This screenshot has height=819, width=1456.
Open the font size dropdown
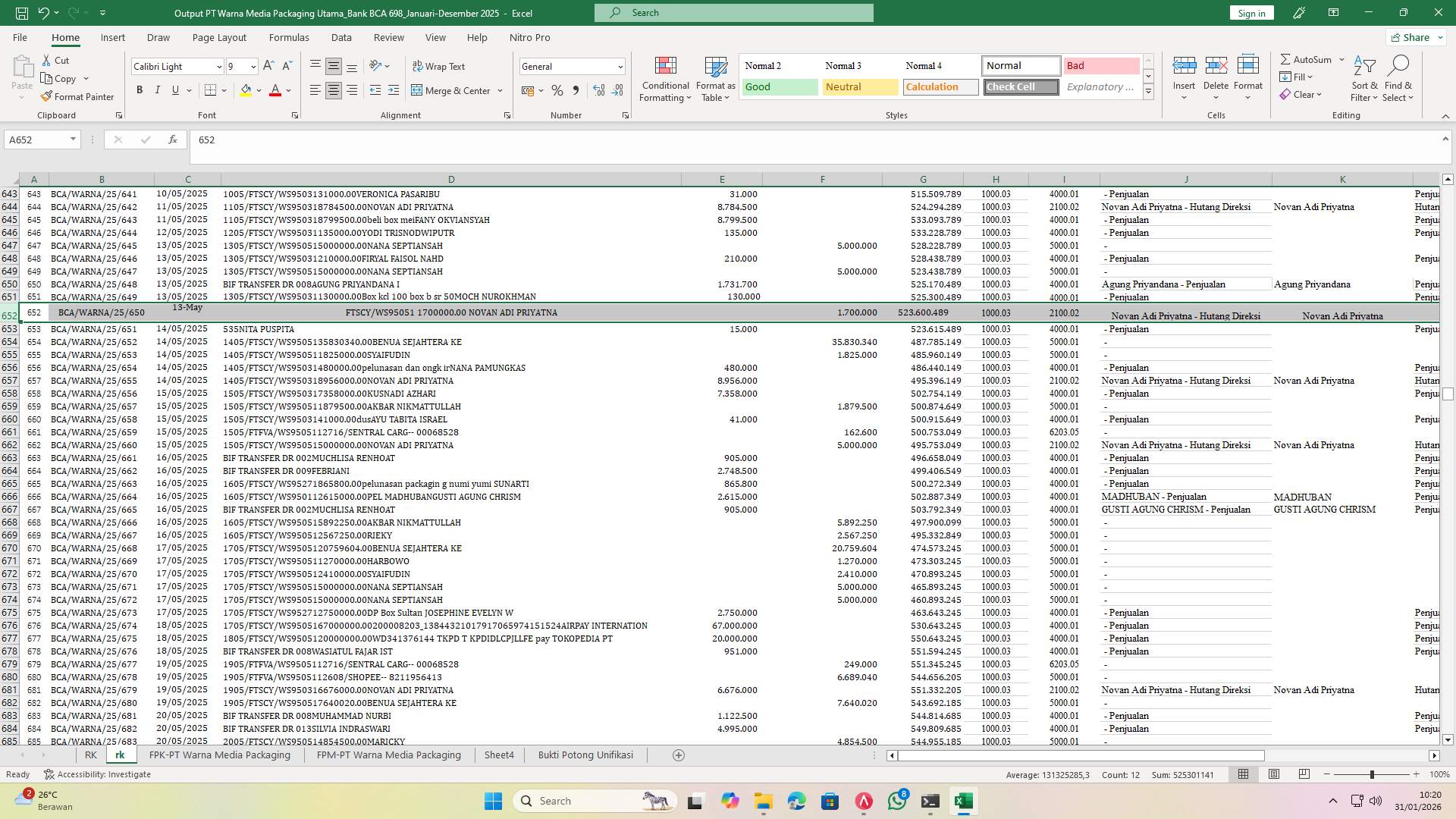point(252,67)
